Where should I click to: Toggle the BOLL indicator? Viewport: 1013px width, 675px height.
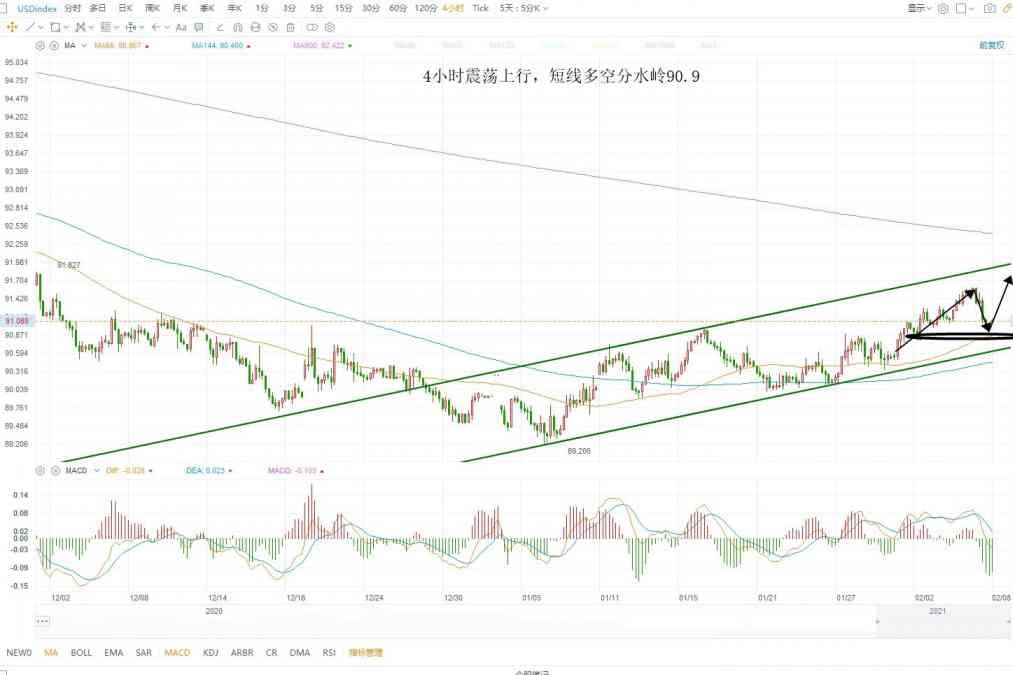pyautogui.click(x=81, y=653)
